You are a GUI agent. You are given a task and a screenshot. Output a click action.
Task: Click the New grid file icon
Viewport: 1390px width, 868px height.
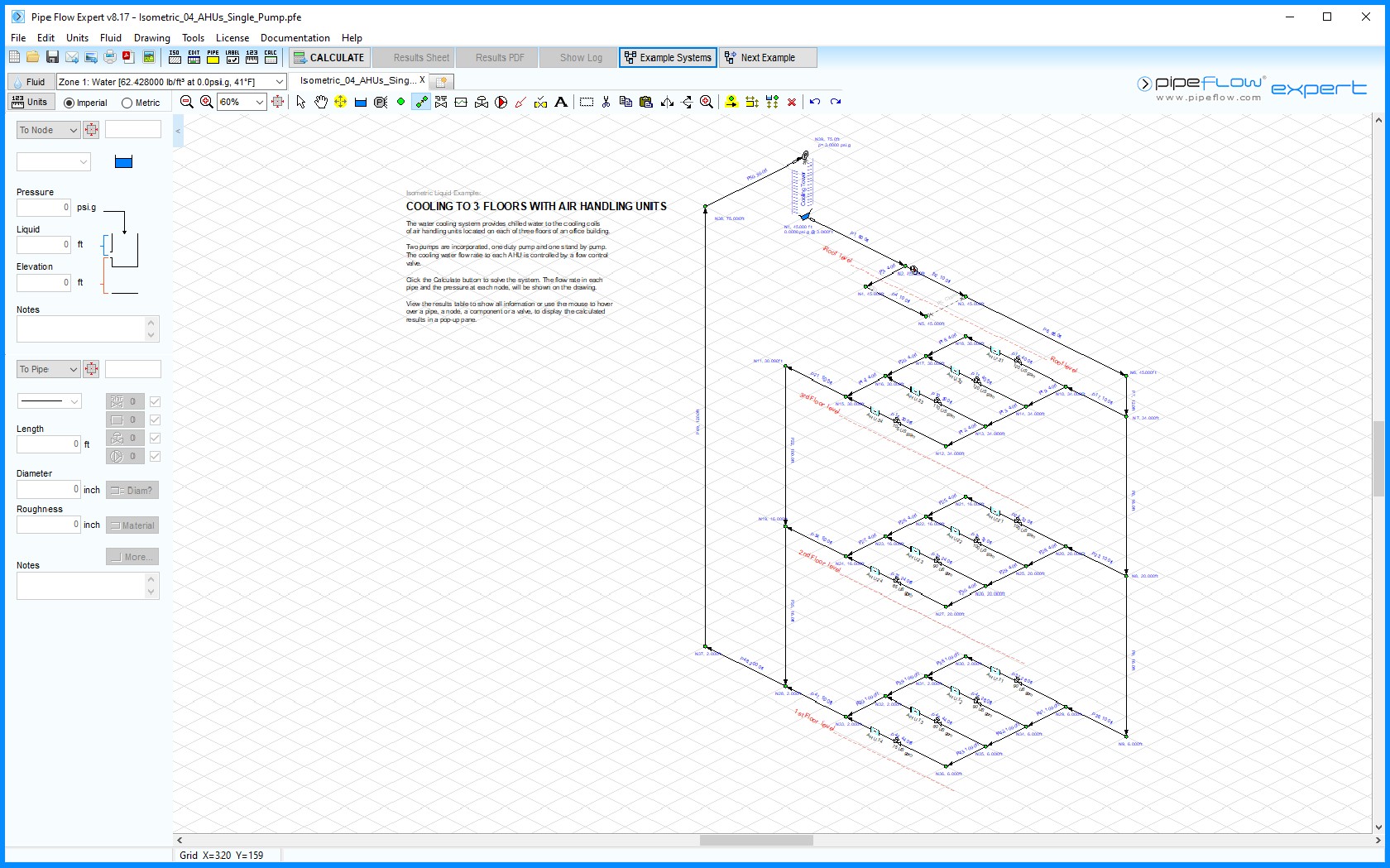[14, 57]
